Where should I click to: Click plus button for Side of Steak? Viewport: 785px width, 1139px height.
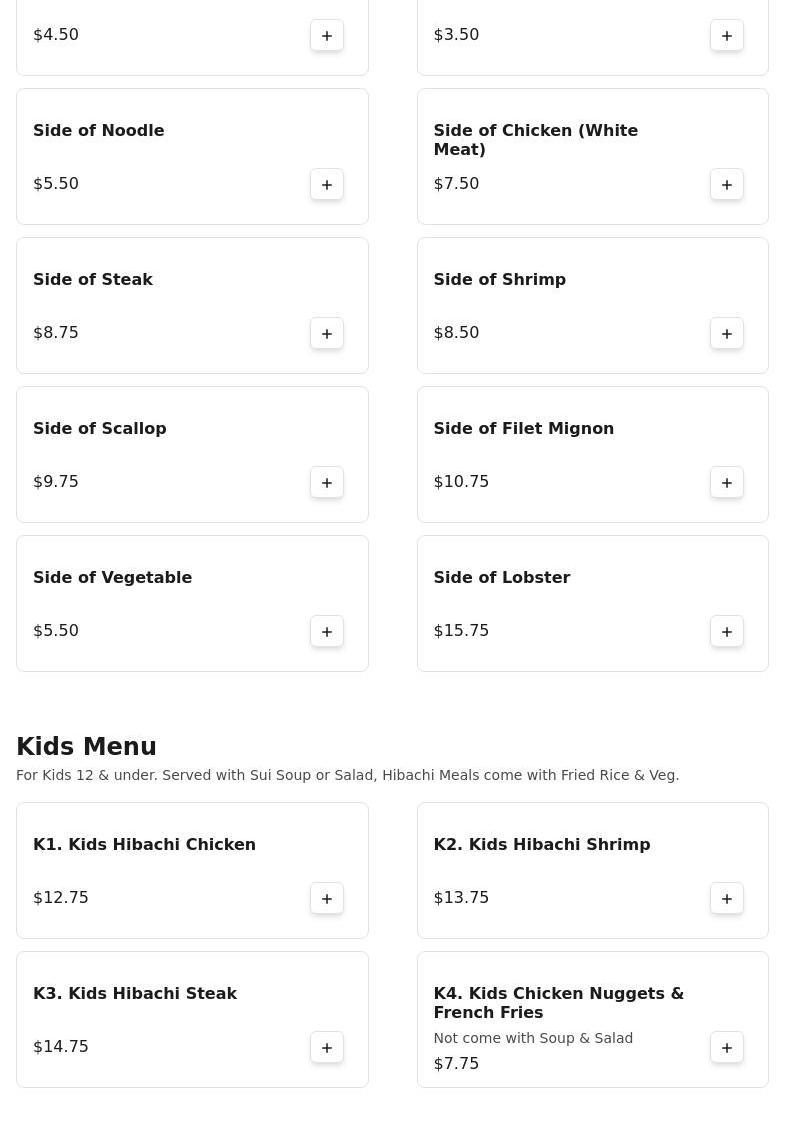327,333
